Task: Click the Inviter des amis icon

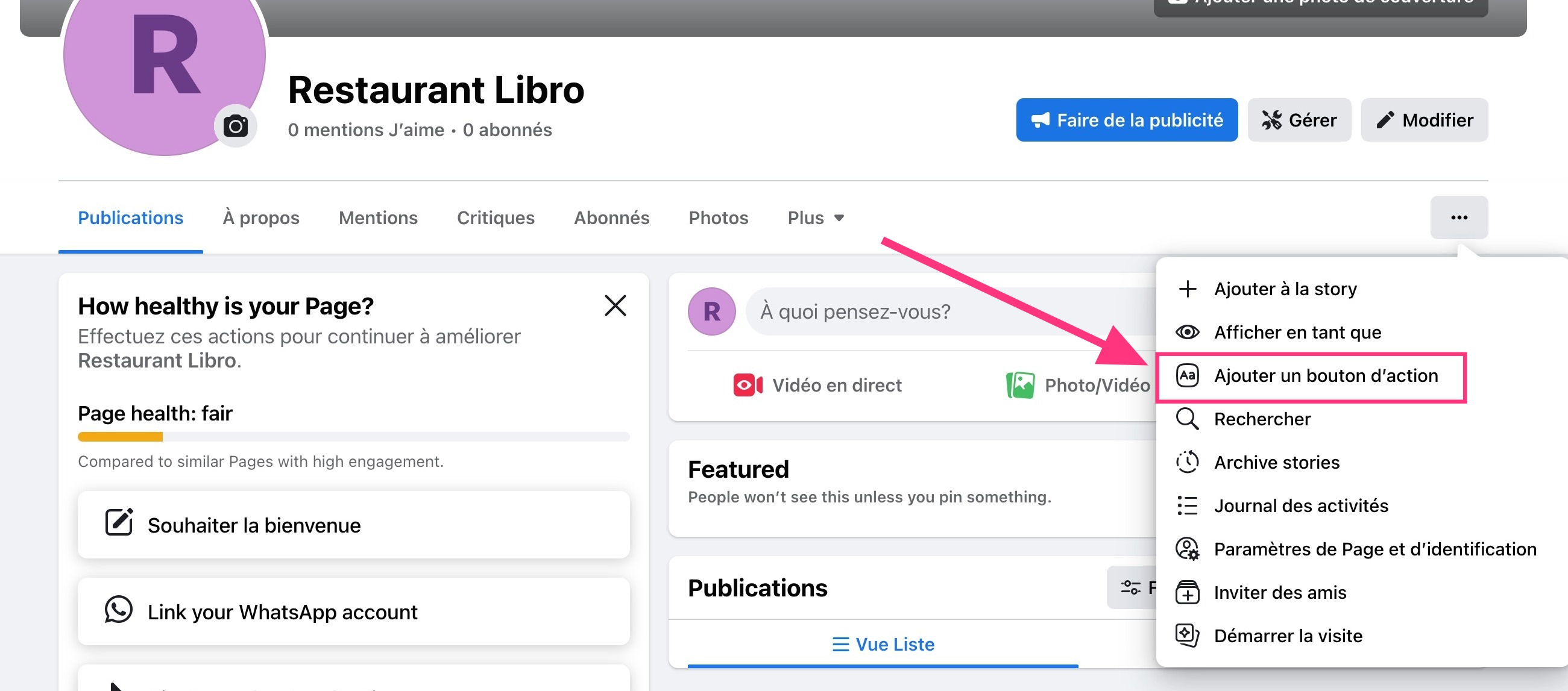Action: click(1188, 592)
